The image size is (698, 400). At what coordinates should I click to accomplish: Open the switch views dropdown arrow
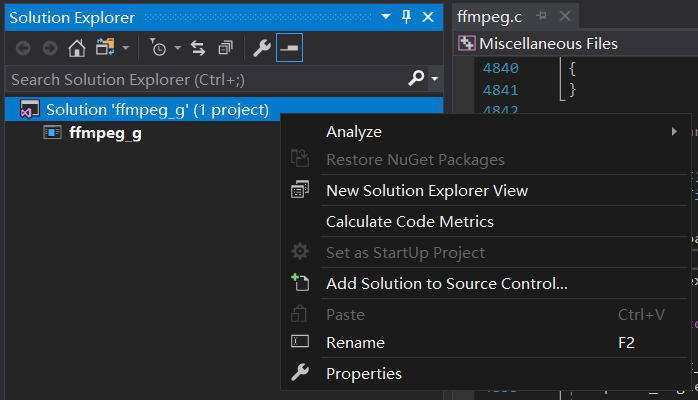[126, 48]
